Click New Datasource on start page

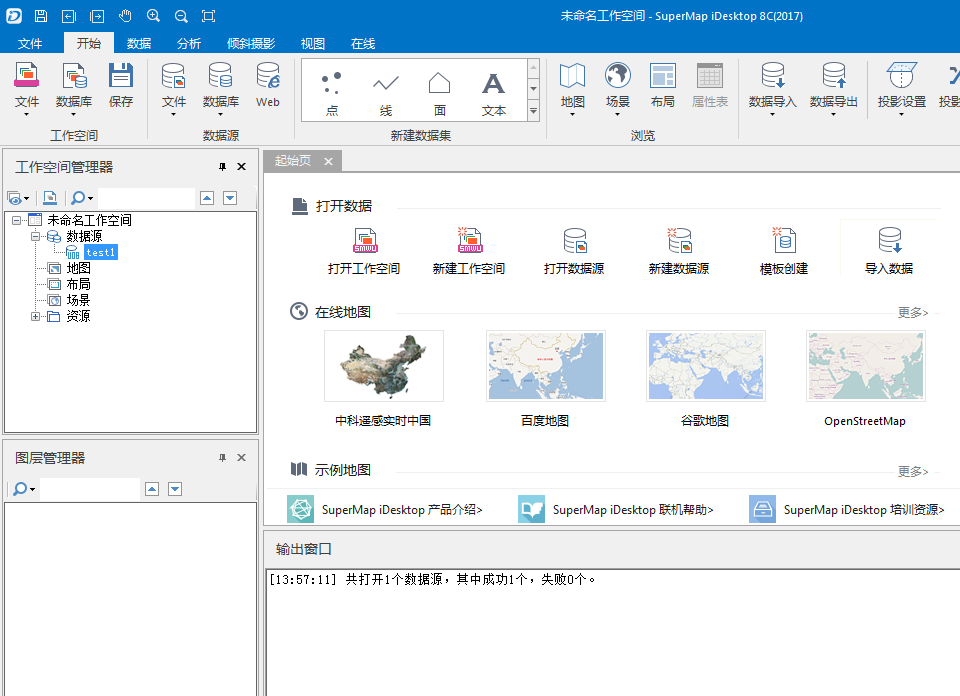tap(679, 251)
